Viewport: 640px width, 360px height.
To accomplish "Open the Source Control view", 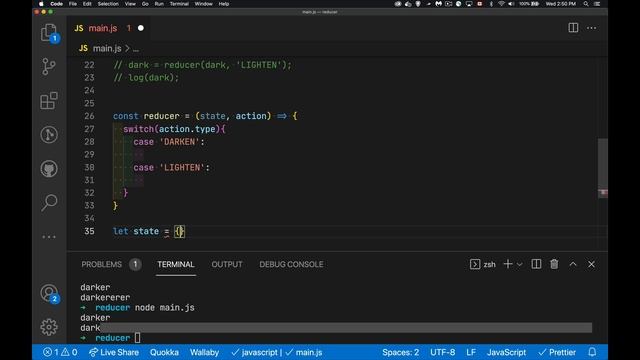I will click(49, 67).
